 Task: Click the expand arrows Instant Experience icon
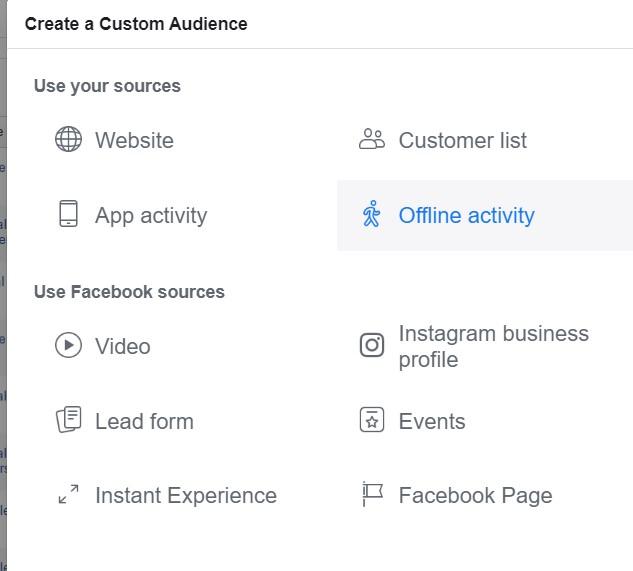68,494
